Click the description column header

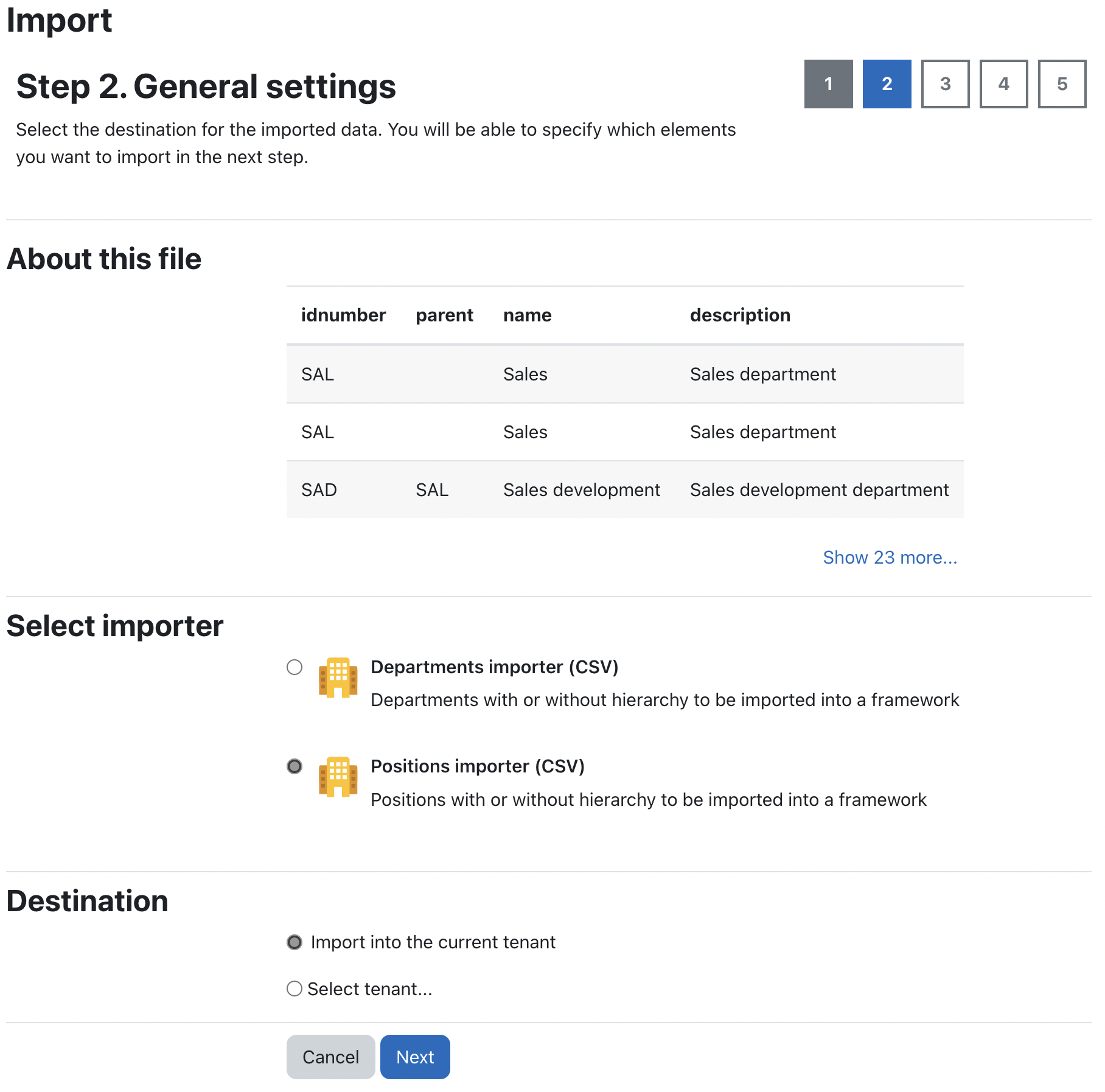740,315
